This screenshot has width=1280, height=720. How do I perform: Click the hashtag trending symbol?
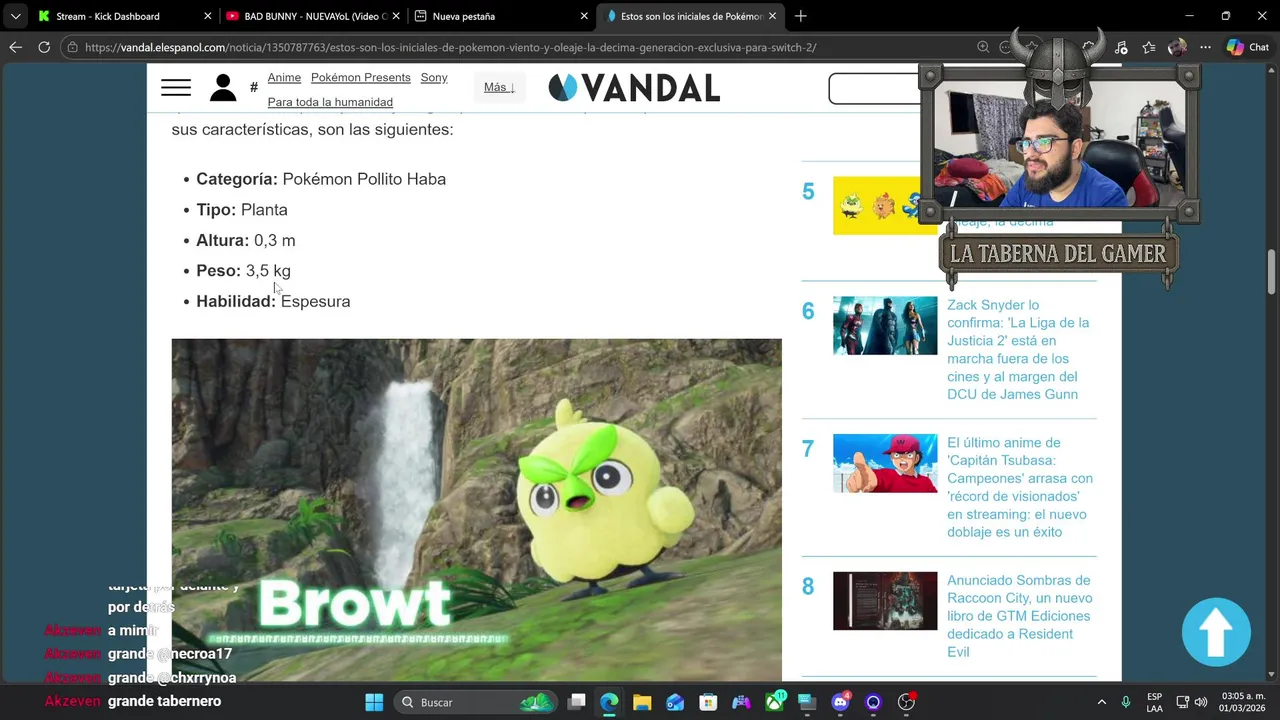tap(254, 88)
